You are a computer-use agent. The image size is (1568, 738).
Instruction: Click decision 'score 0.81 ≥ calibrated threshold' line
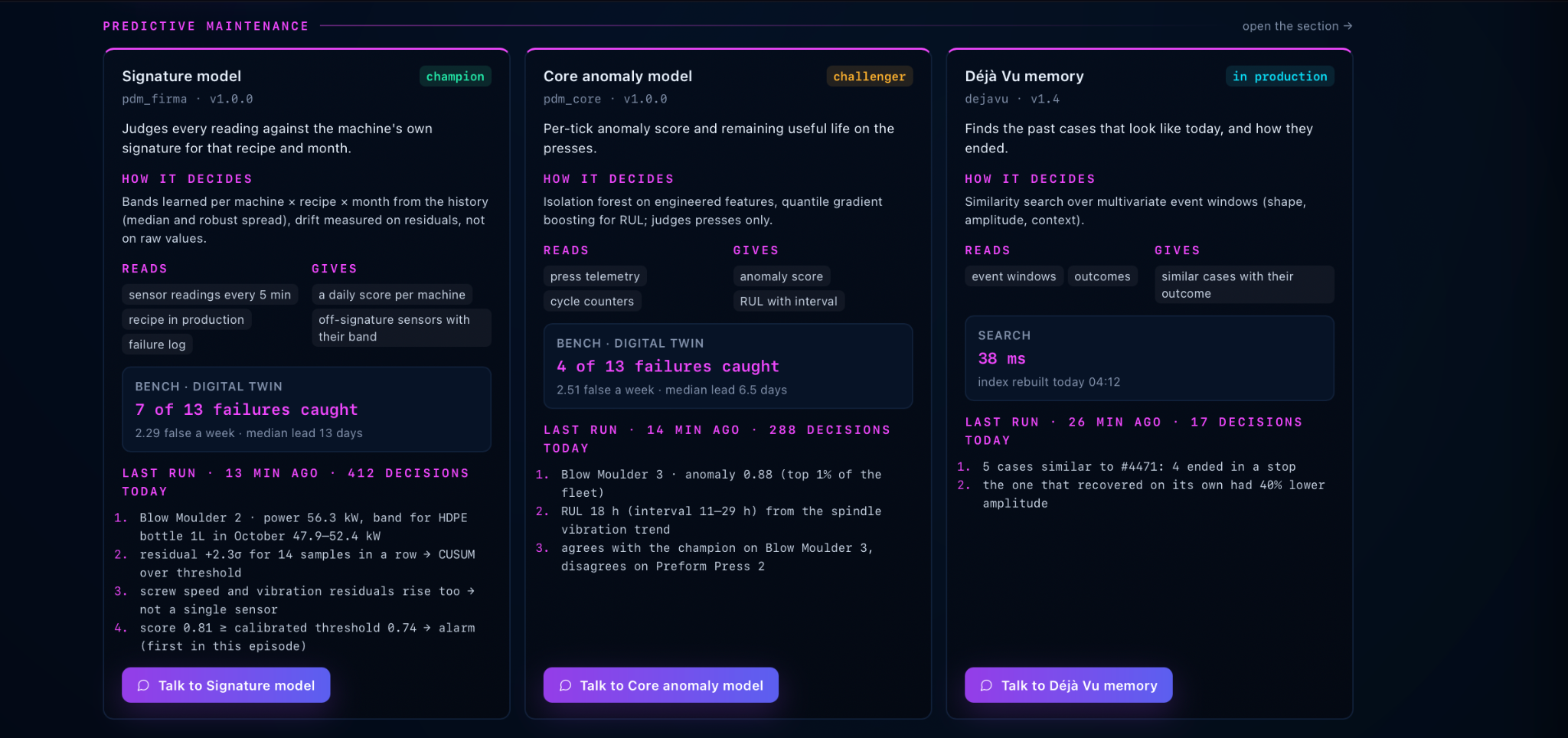[x=307, y=637]
